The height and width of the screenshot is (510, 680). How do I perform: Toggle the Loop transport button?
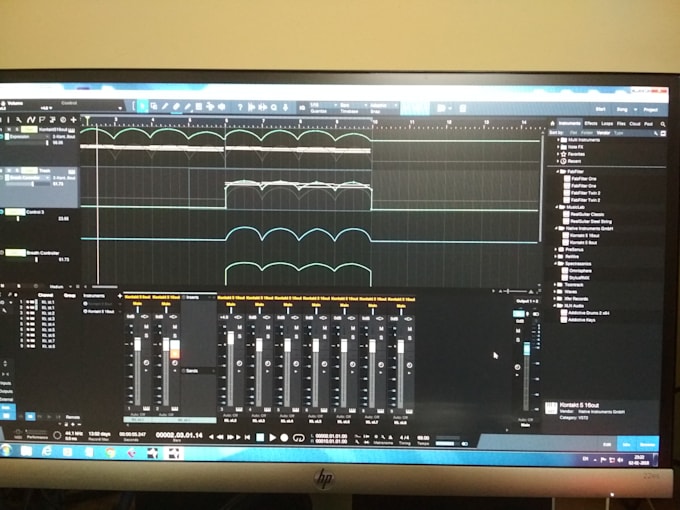tap(298, 438)
